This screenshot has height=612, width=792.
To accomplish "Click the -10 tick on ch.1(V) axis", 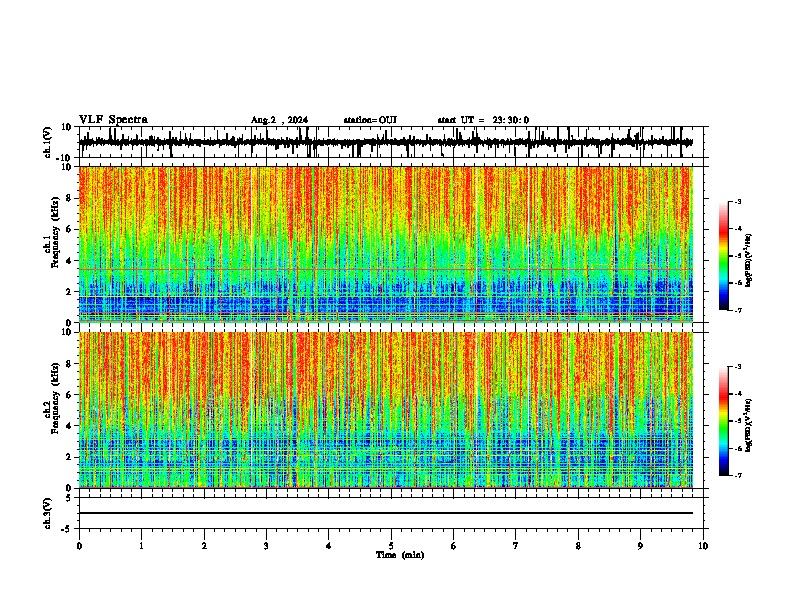I will tap(64, 158).
